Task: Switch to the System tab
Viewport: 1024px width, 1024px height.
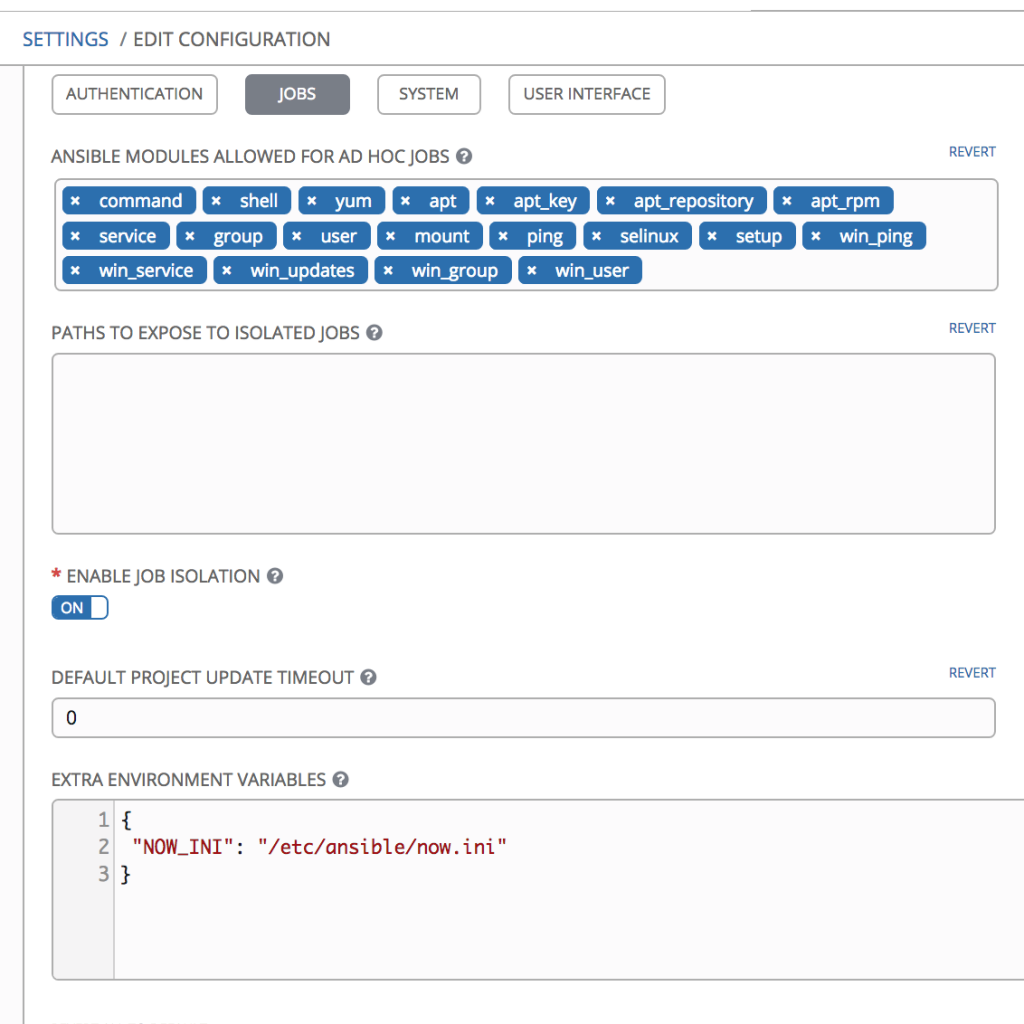Action: [x=428, y=94]
